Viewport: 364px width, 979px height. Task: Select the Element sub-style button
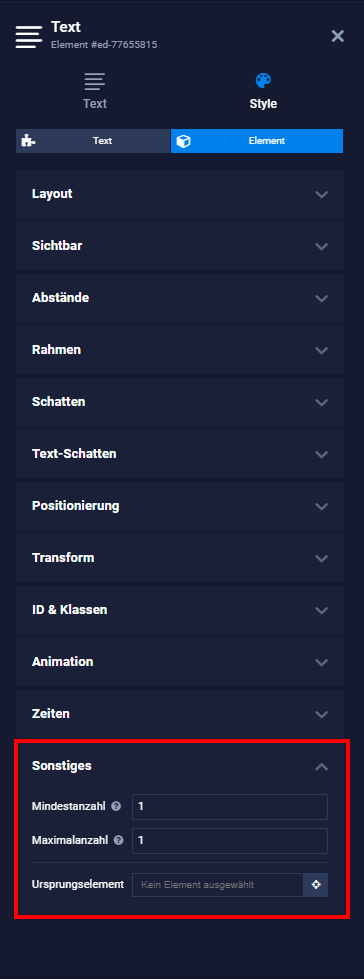coord(257,141)
